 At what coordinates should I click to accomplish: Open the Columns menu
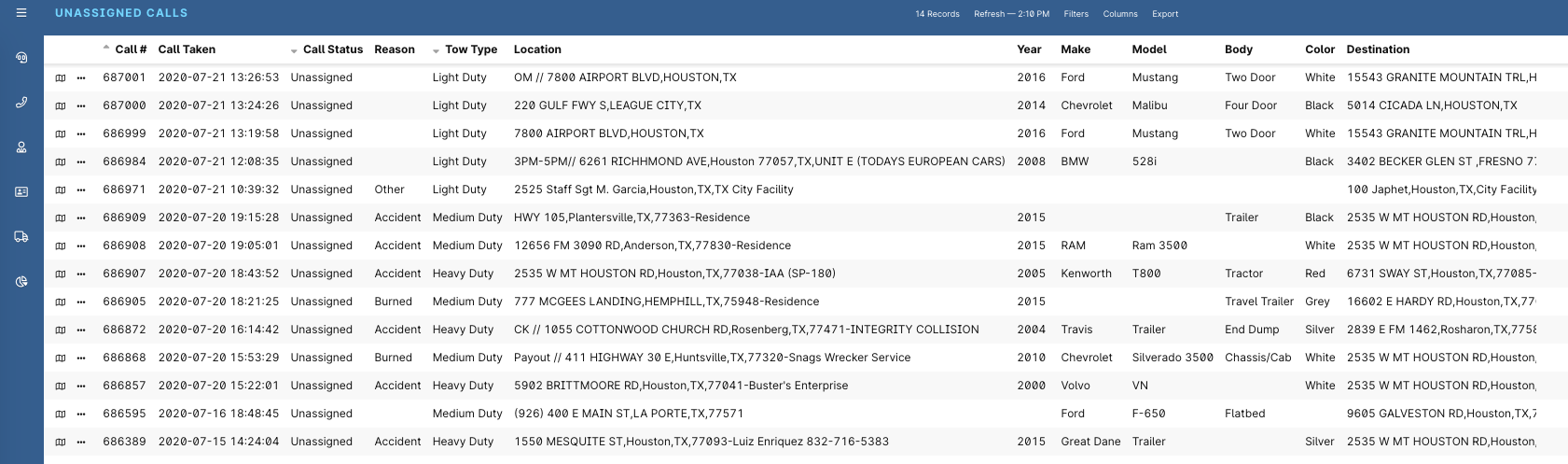(1119, 14)
